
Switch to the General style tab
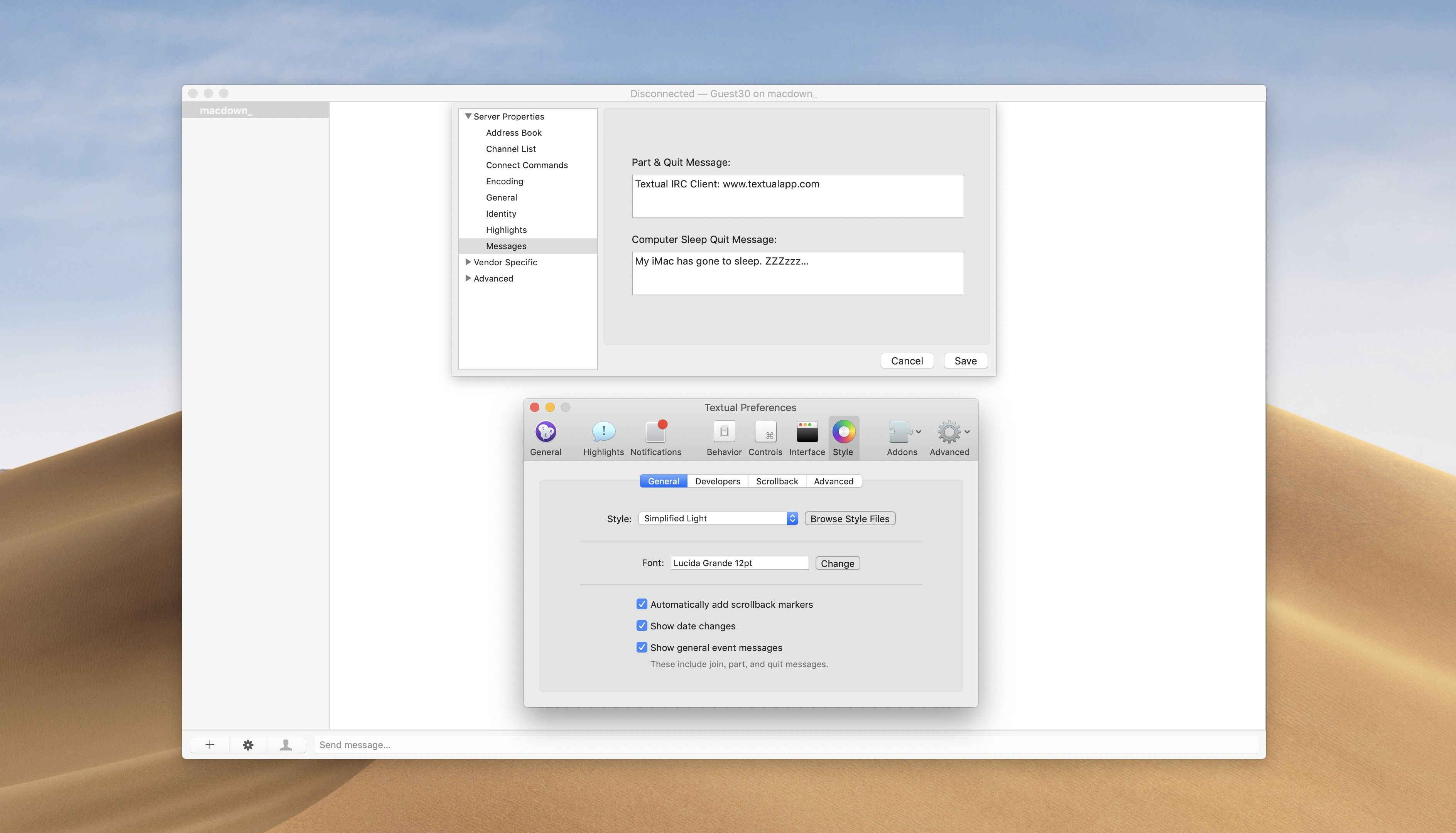coord(663,481)
